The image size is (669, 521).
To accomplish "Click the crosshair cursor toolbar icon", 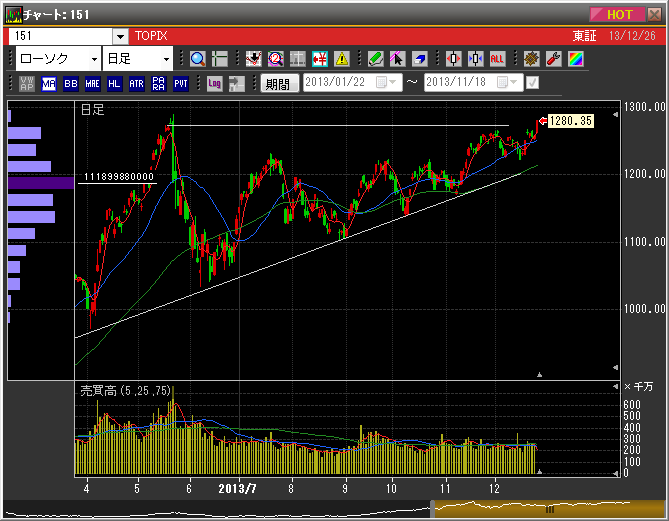I will pos(220,59).
